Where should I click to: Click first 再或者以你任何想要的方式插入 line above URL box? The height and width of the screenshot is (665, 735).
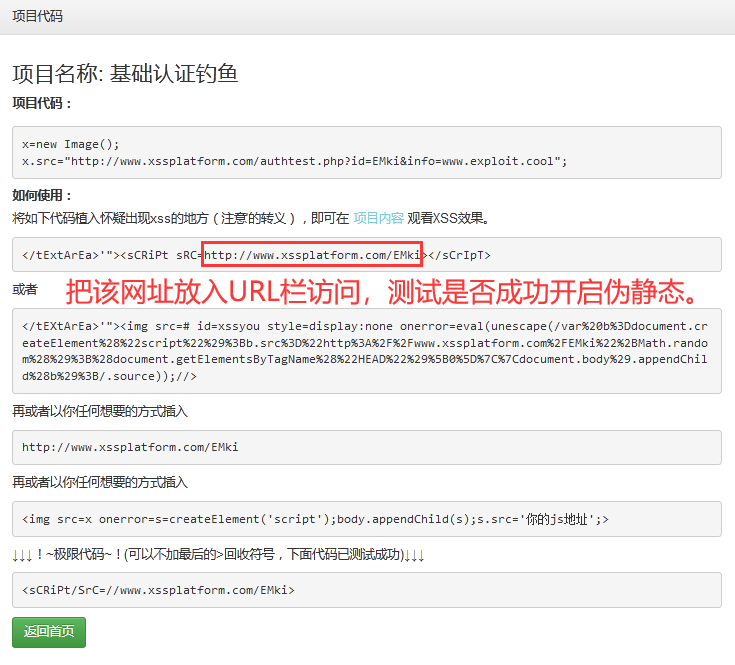tap(100, 411)
